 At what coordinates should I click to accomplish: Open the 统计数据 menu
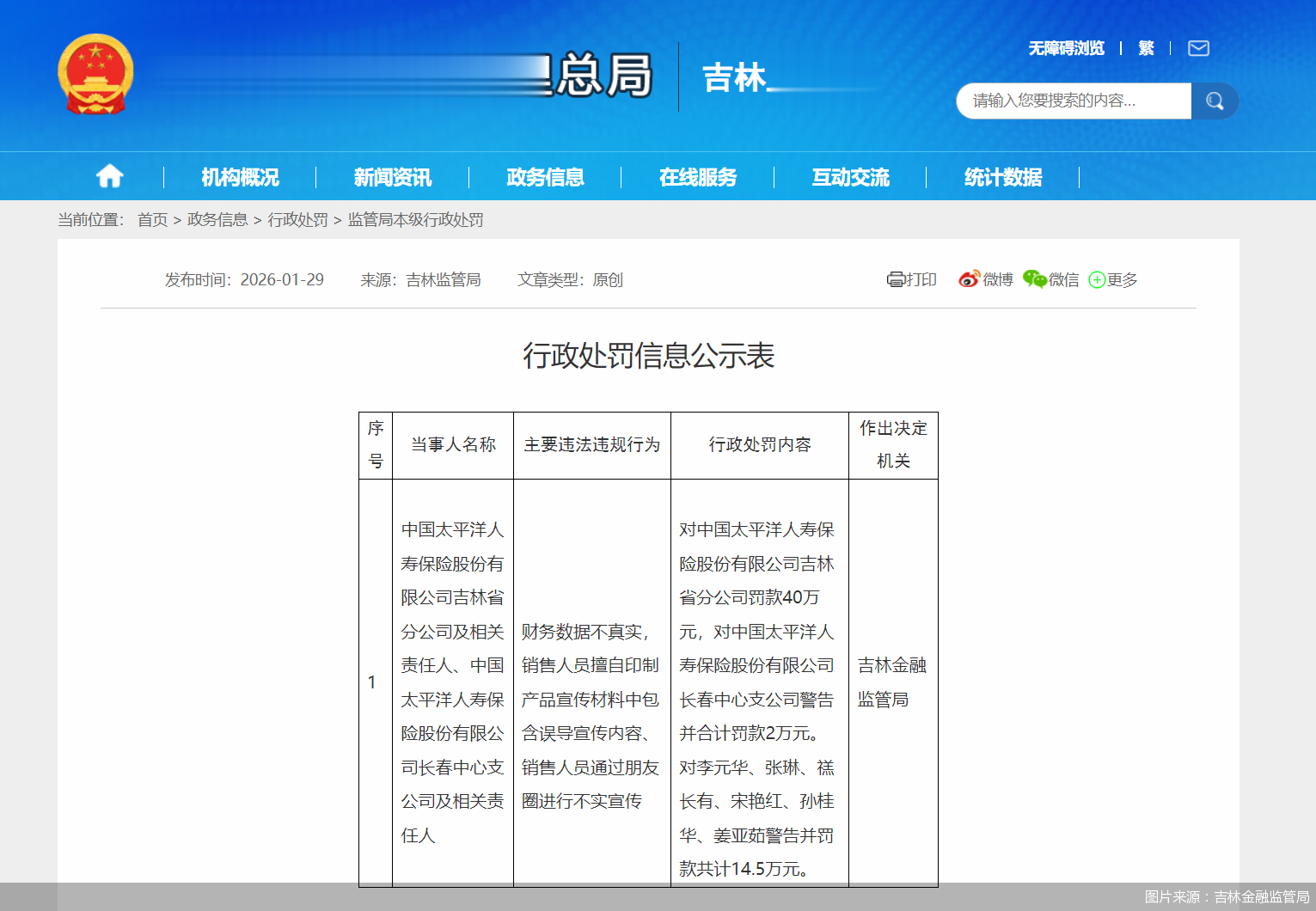pyautogui.click(x=1003, y=177)
